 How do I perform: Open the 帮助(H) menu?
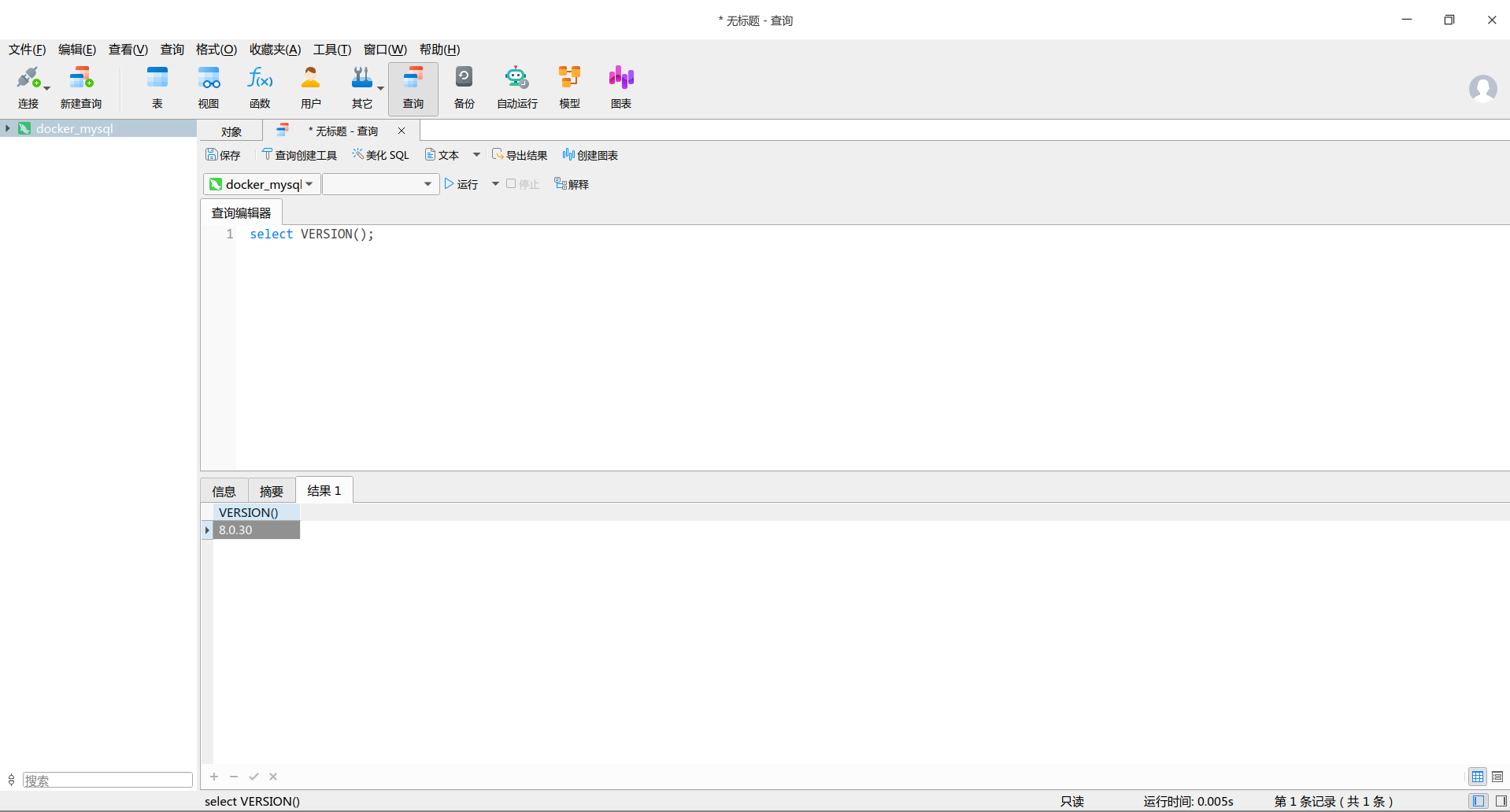pos(440,50)
